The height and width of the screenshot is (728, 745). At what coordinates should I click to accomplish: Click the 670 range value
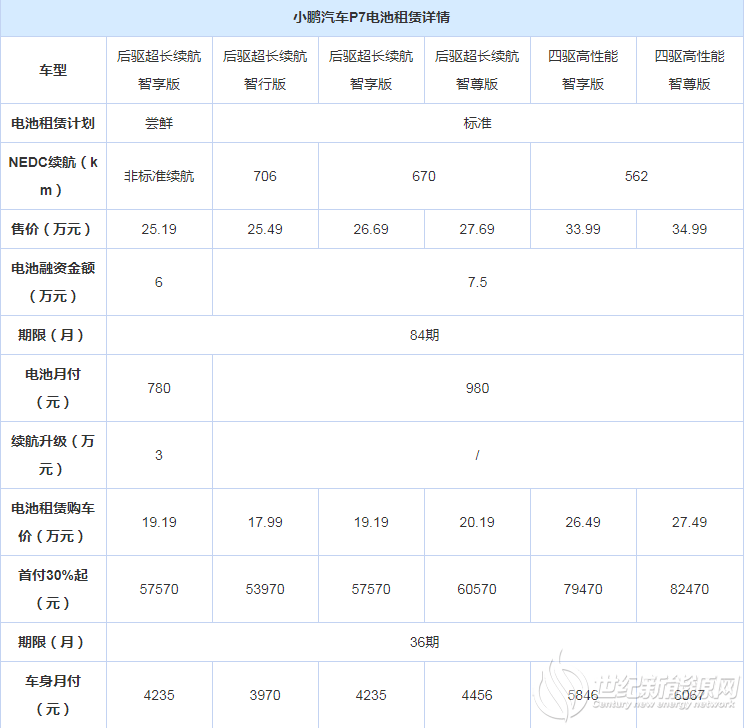[424, 176]
